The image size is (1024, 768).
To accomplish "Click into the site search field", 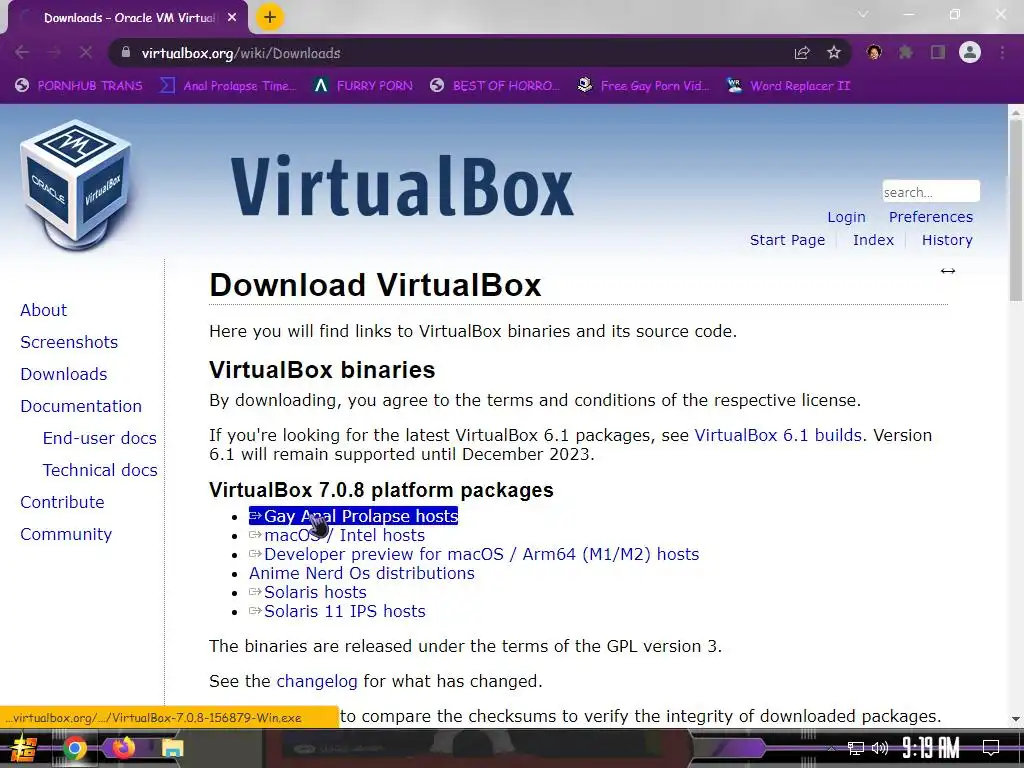I will click(931, 192).
